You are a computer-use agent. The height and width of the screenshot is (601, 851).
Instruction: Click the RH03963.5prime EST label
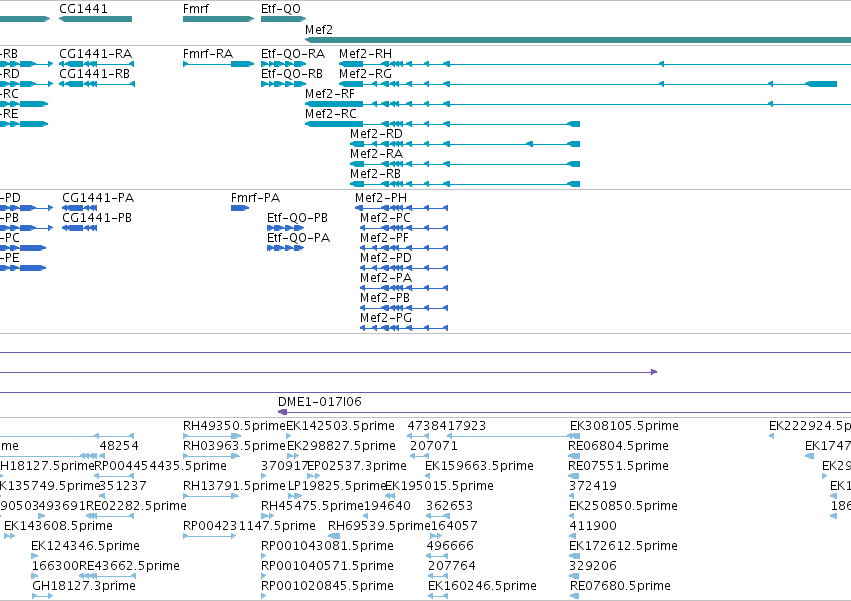(234, 446)
